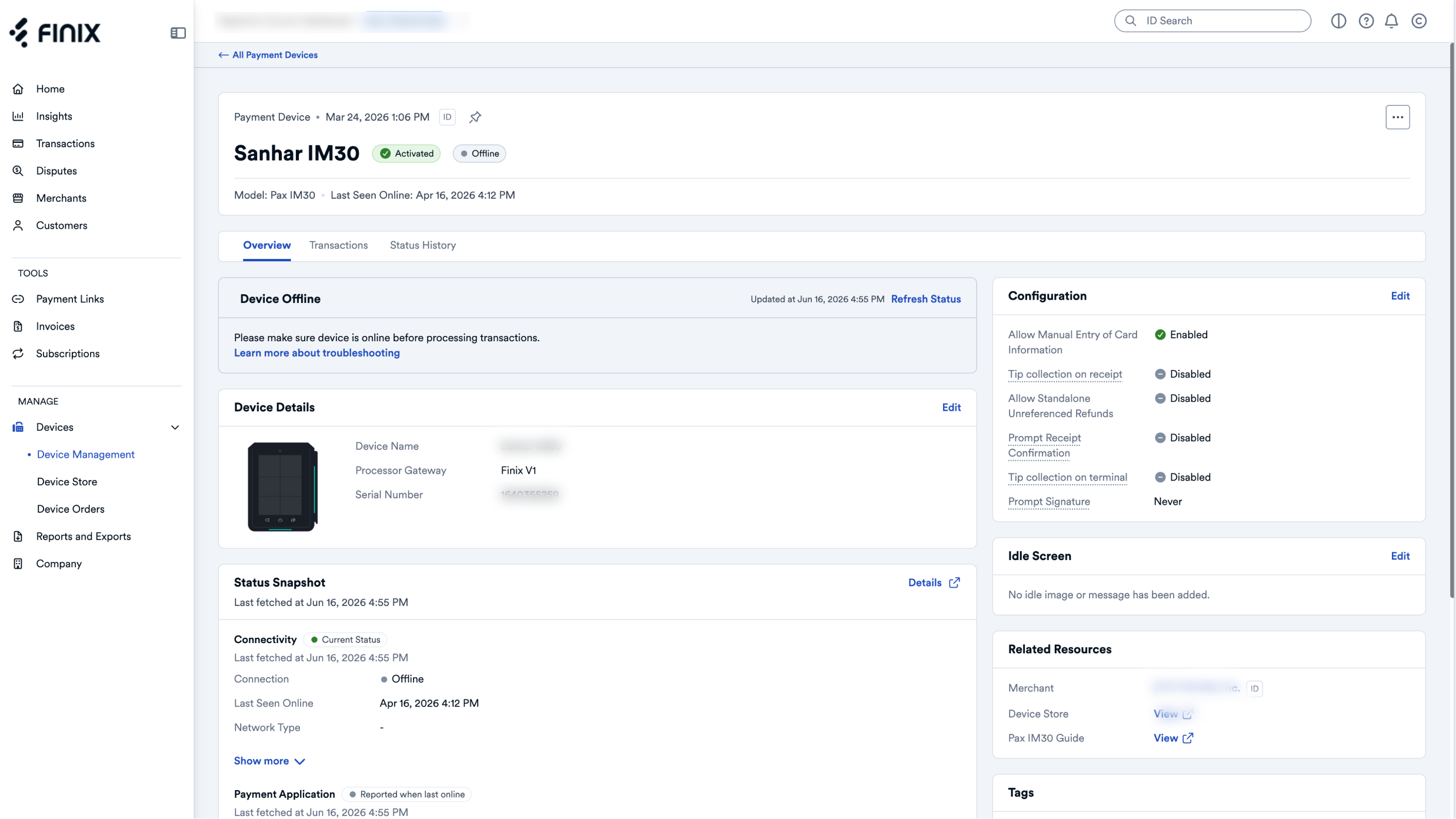The height and width of the screenshot is (819, 1456).
Task: Click Finix V1 processor gateway value
Action: pyautogui.click(x=518, y=471)
